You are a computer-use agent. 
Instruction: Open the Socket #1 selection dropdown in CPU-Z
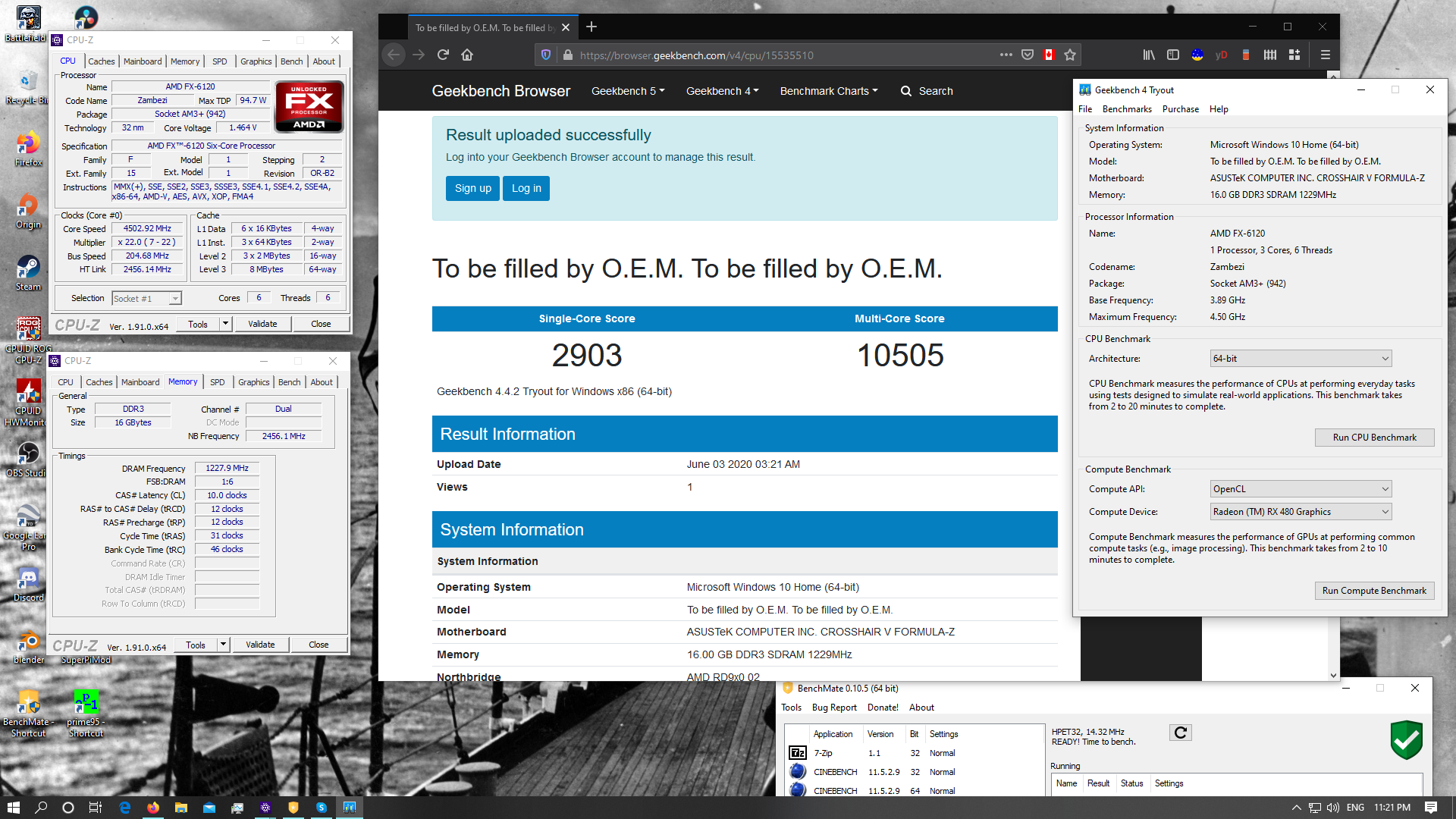tap(146, 299)
